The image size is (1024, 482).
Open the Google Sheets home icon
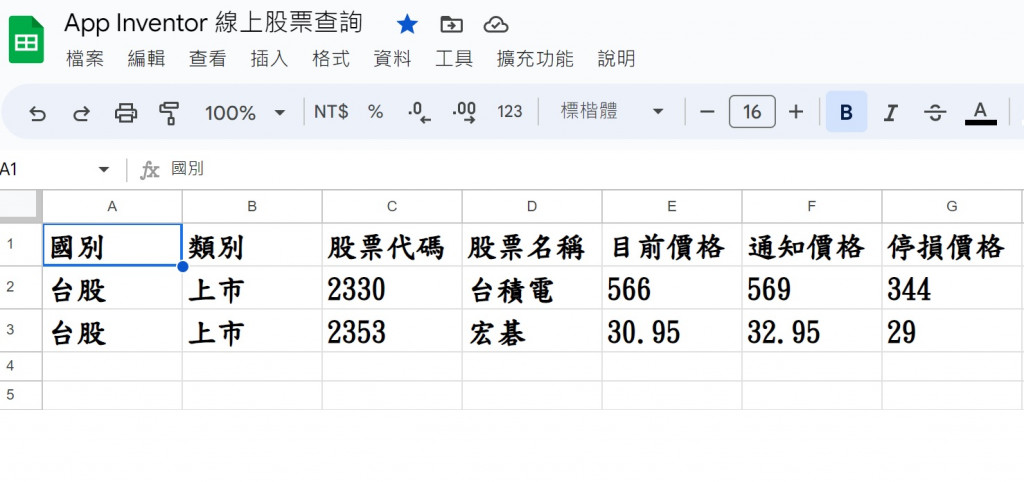[26, 39]
